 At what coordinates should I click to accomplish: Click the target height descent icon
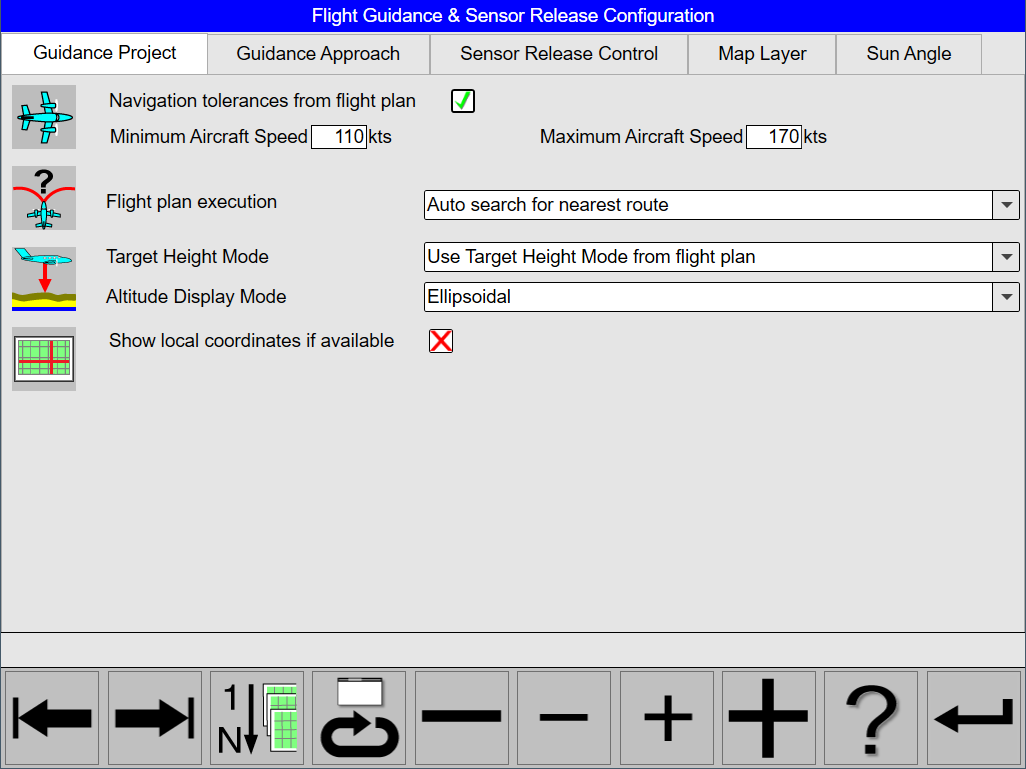click(x=44, y=277)
